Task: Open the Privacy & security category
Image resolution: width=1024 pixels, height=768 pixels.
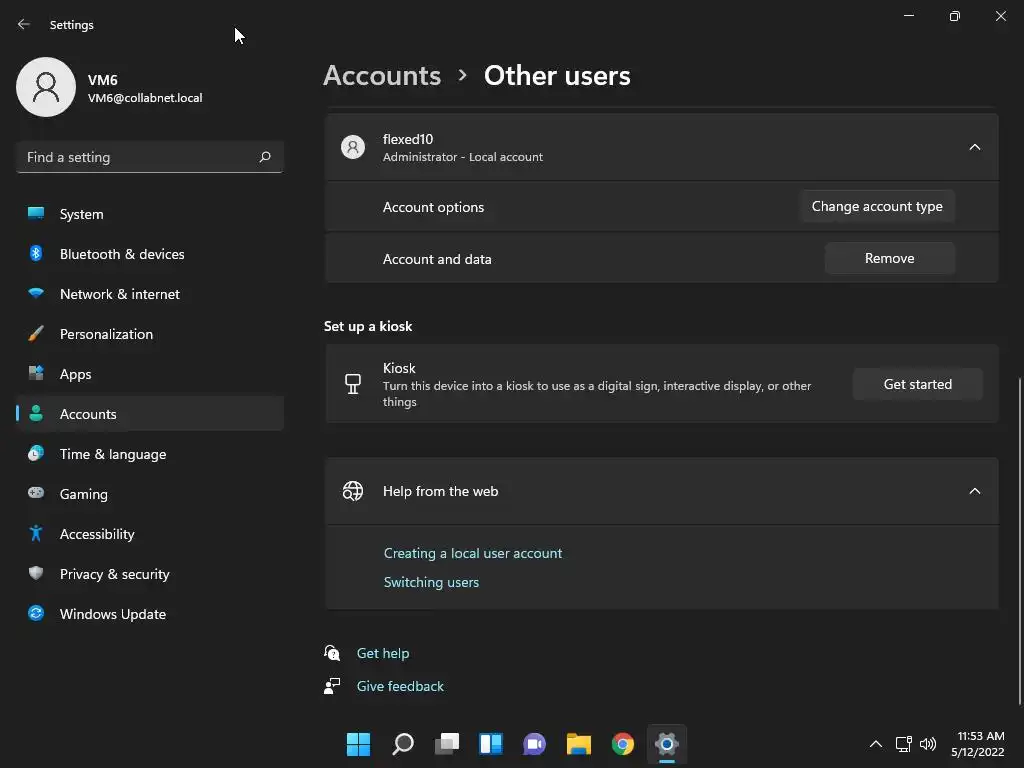Action: (x=150, y=574)
